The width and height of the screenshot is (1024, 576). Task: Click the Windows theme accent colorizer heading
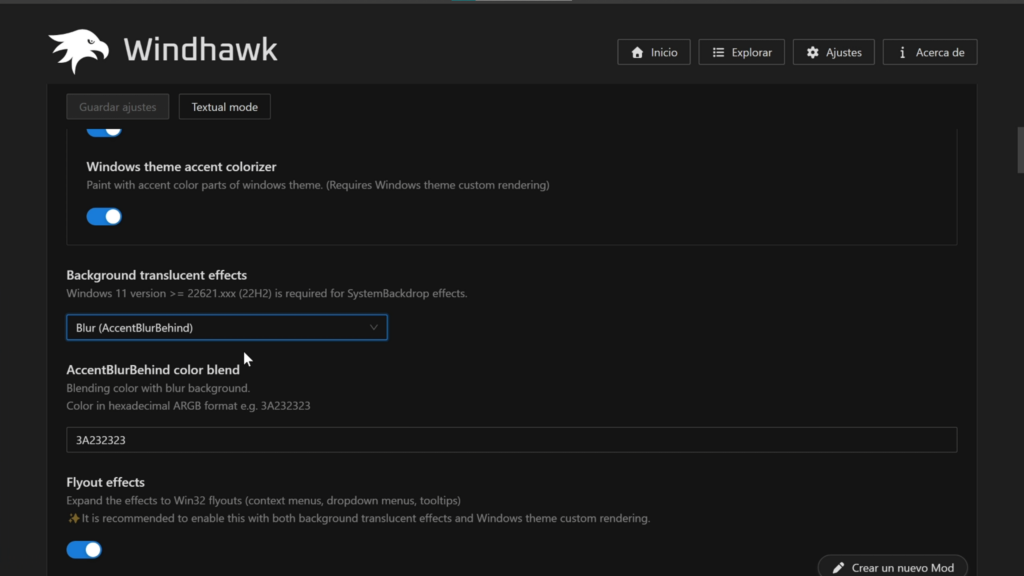point(181,167)
